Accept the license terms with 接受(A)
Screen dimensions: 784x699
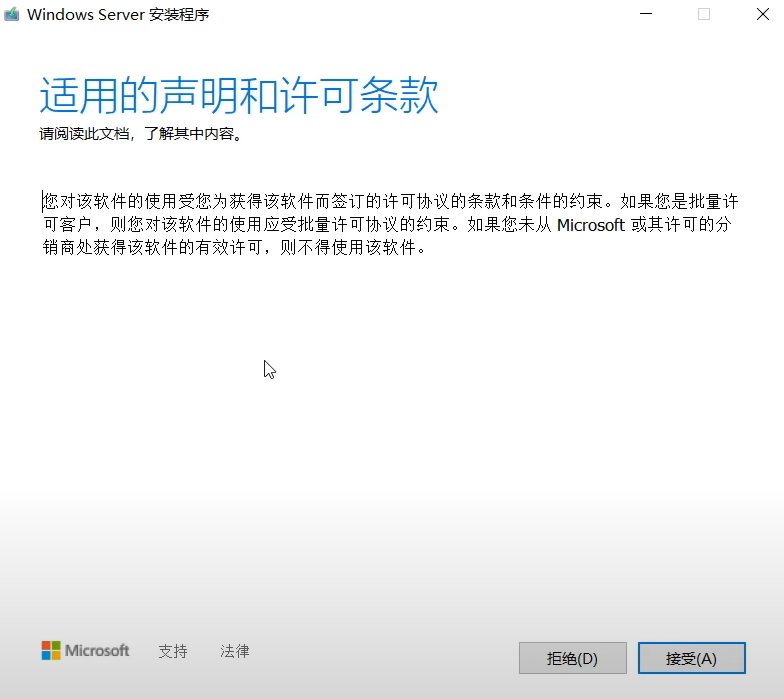691,659
